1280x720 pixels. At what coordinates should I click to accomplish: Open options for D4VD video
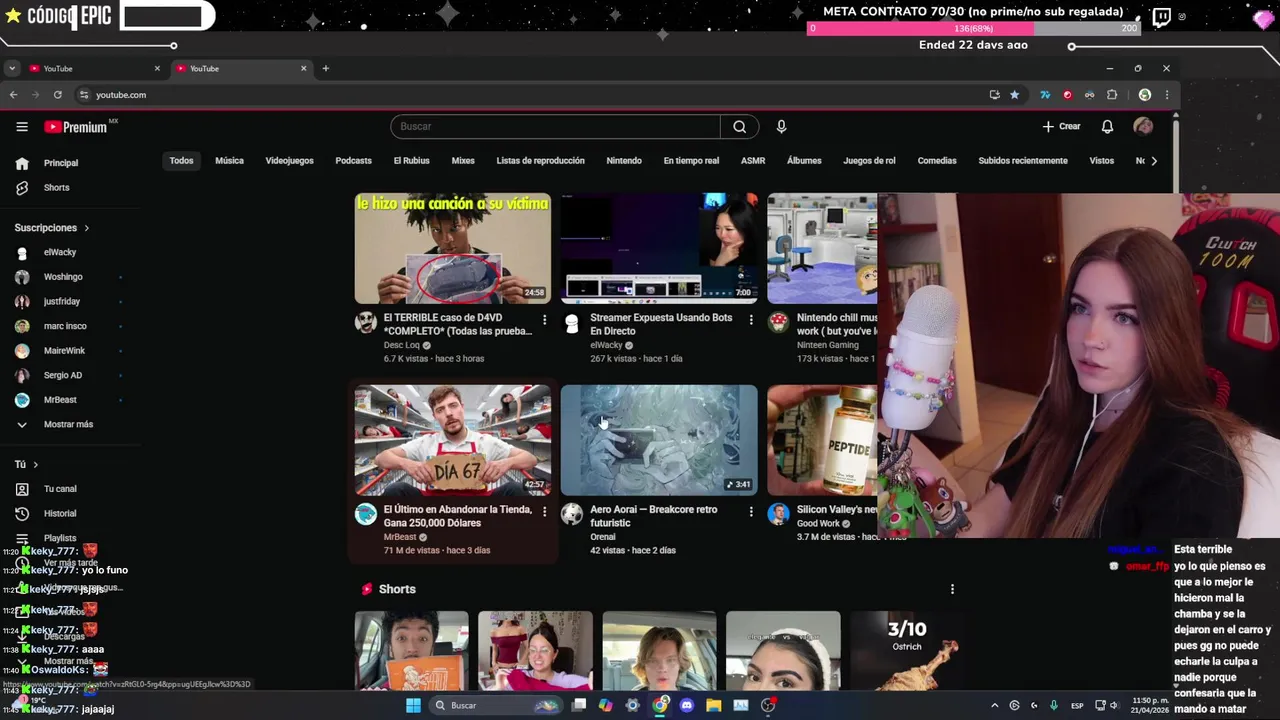coord(544,319)
